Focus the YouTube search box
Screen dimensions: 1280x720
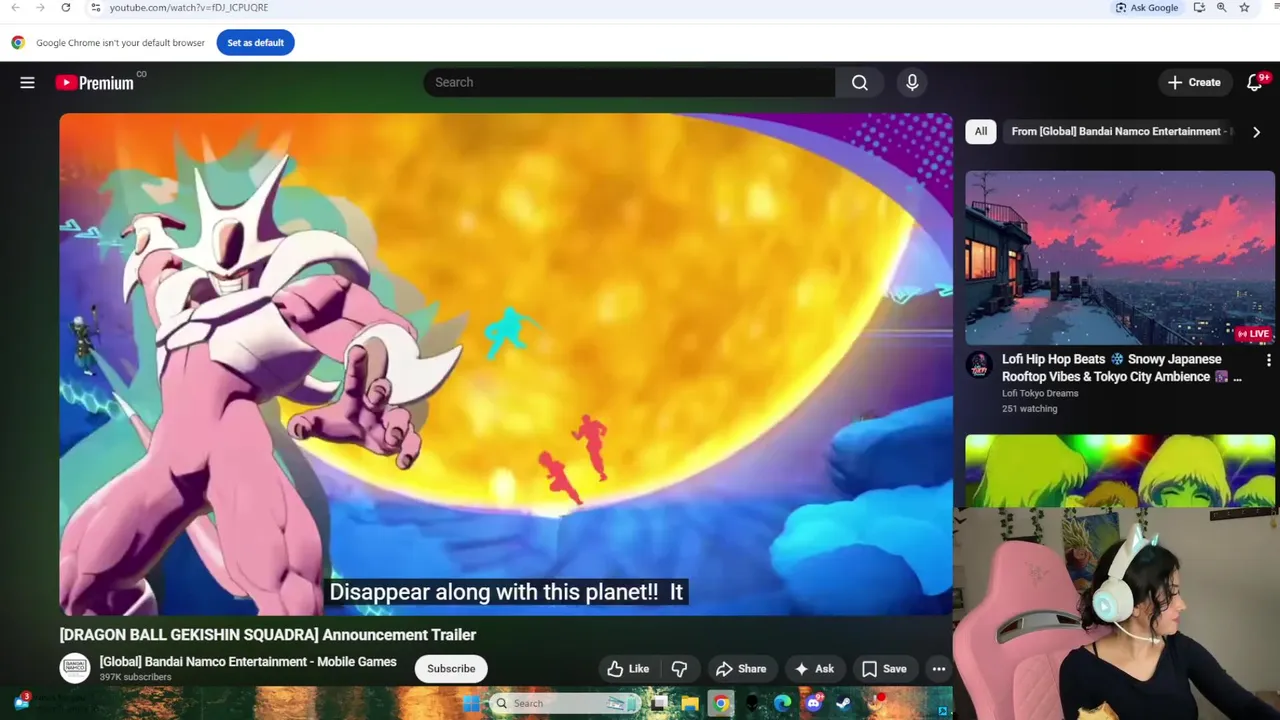coord(630,83)
